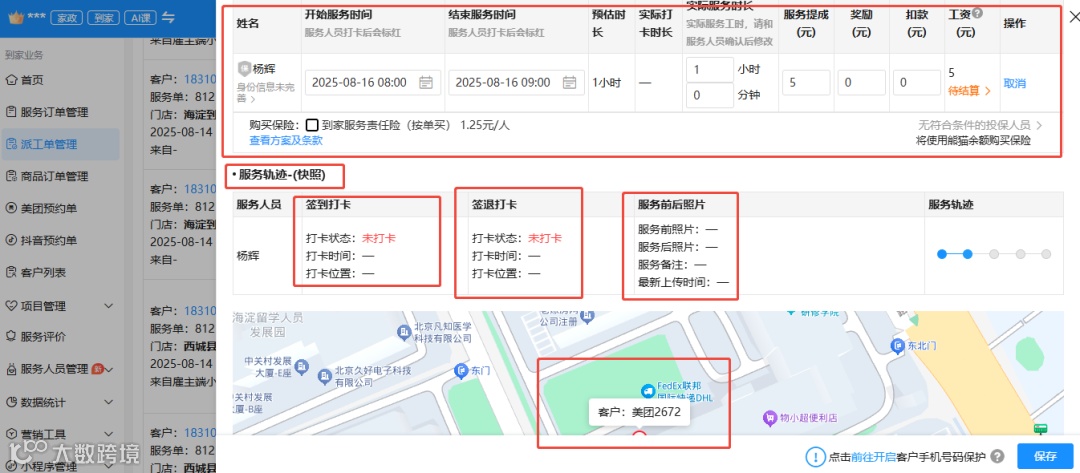Click the shield badge beside 杨辉
Viewport: 1080px width, 473px height.
(x=244, y=68)
